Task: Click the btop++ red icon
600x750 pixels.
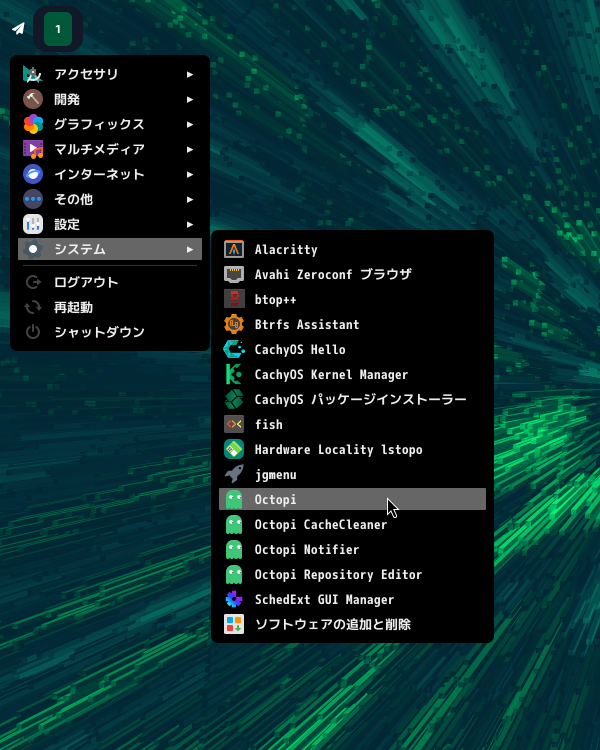Action: [x=234, y=299]
